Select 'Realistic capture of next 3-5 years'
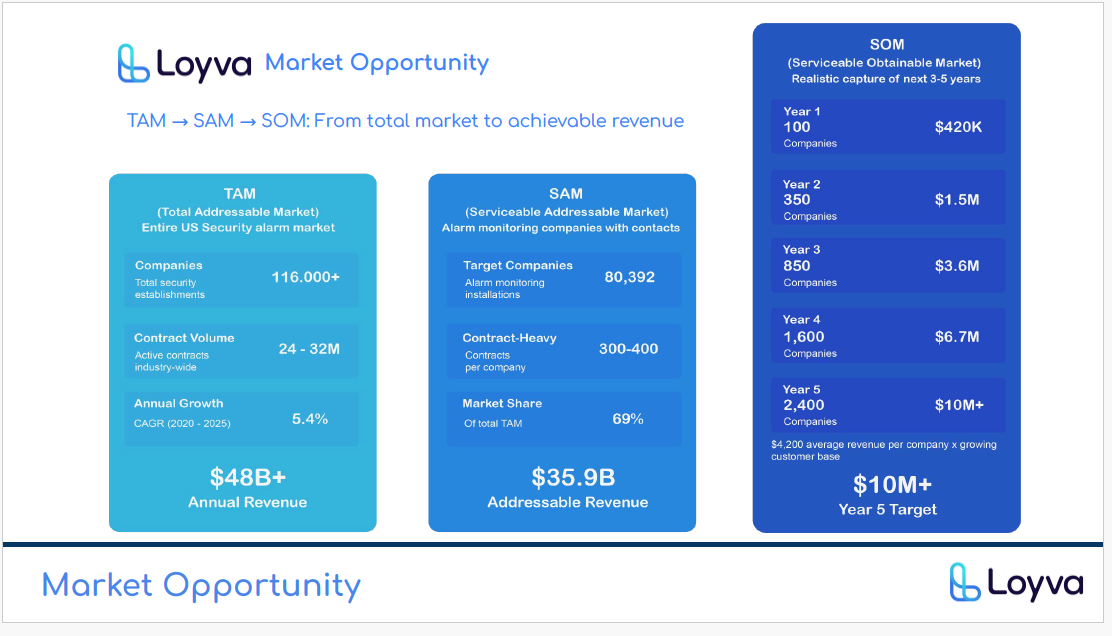 [x=886, y=79]
